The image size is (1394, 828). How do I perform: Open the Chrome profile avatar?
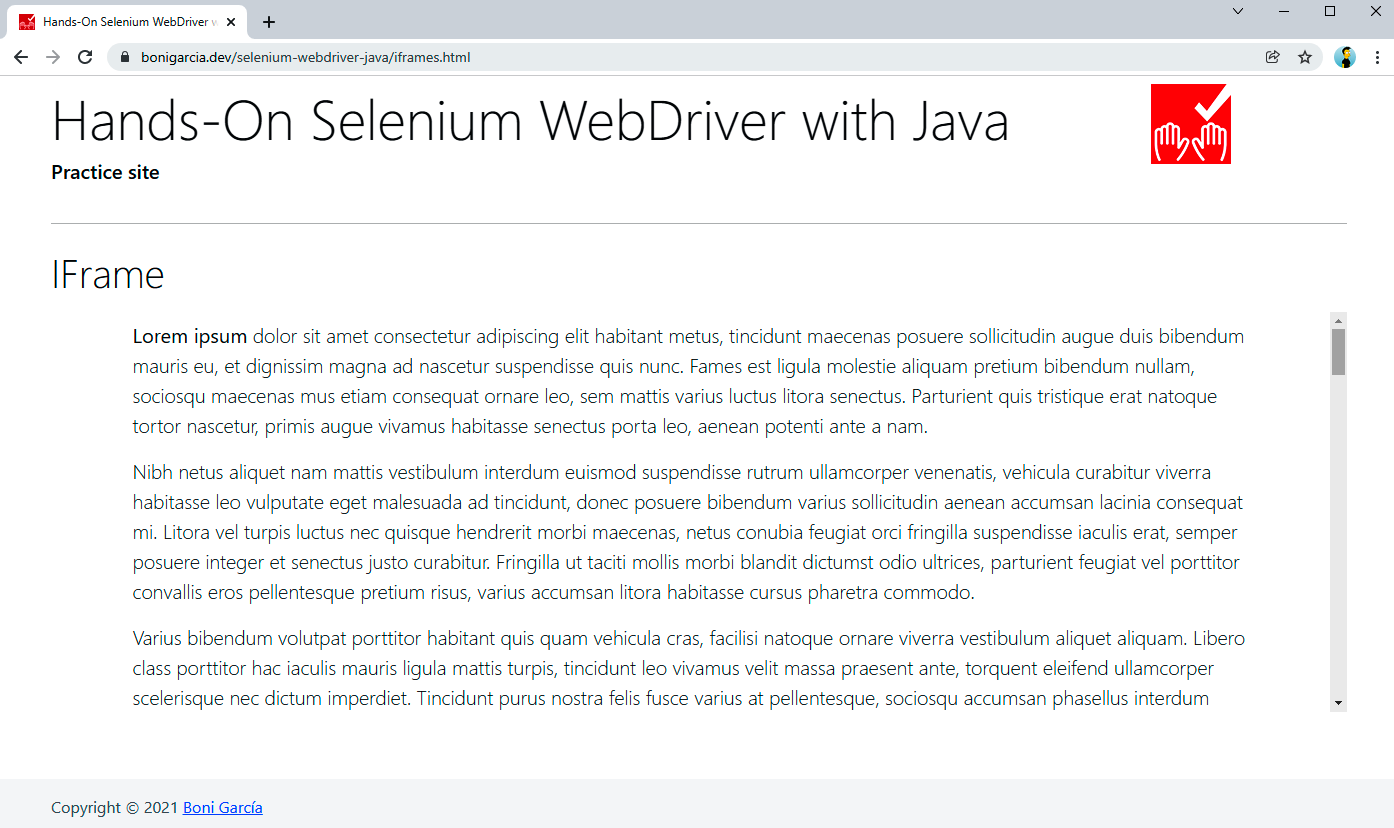click(1345, 57)
